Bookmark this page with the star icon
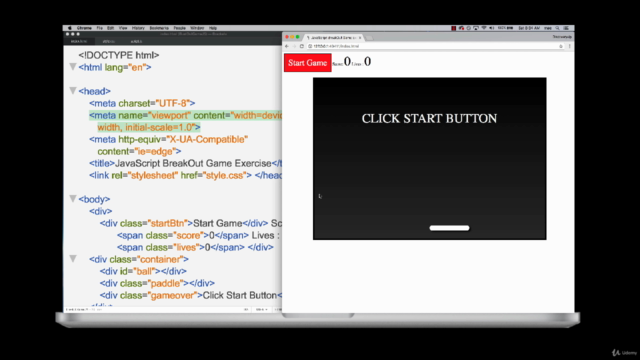640x360 pixels. (x=561, y=46)
